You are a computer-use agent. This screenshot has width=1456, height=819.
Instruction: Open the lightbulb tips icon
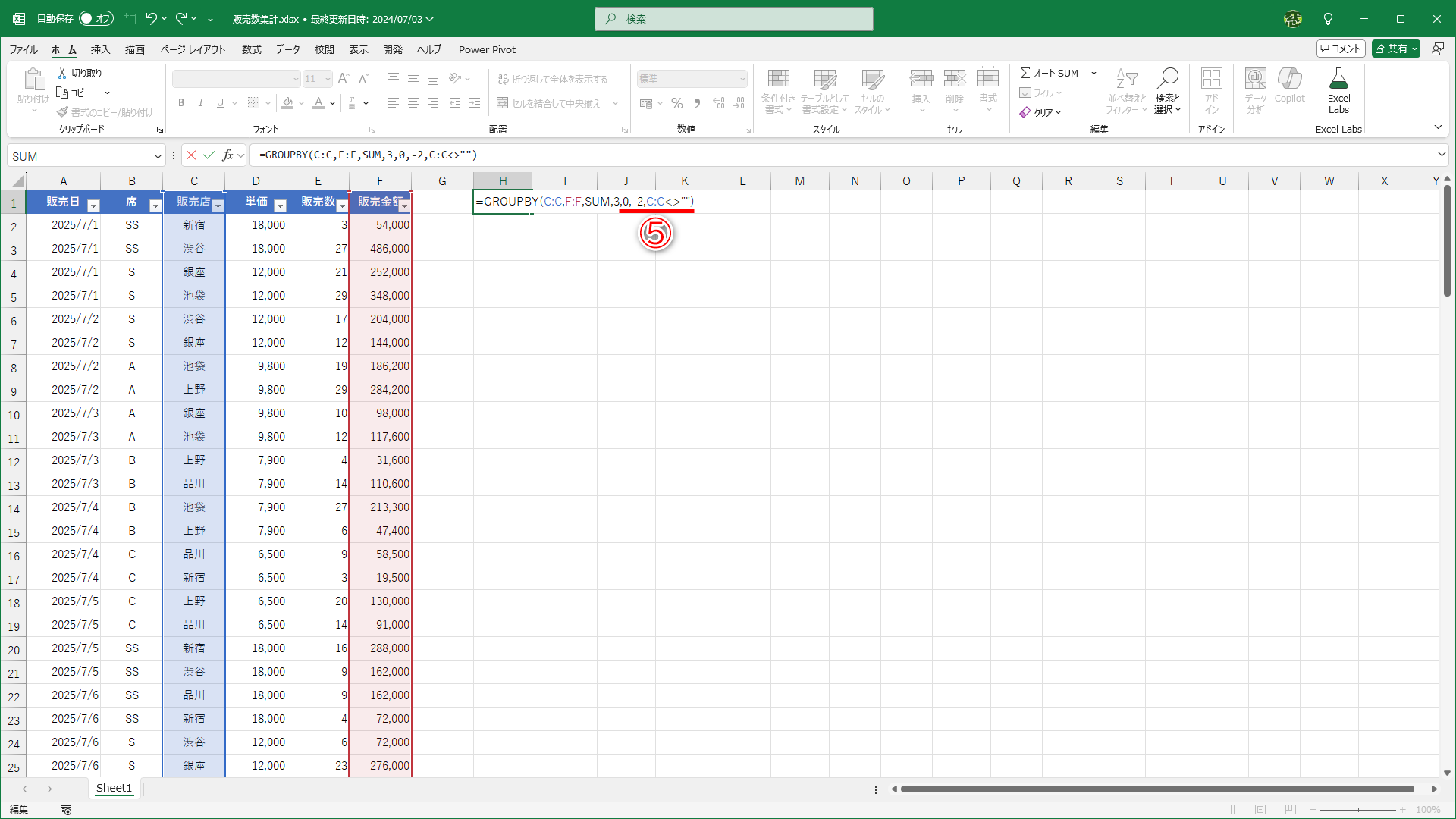1328,19
